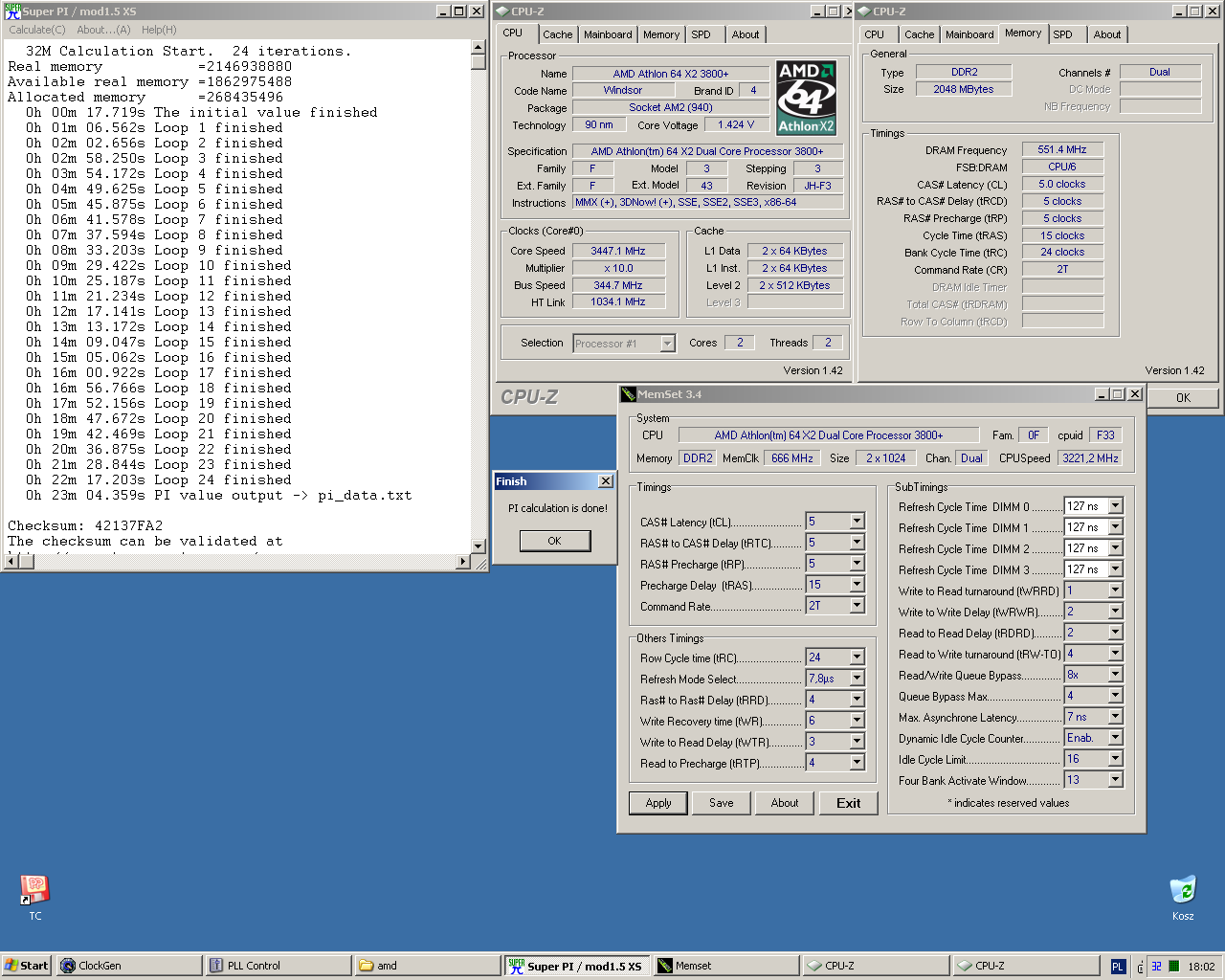Expand Queue Bypass Max dropdown
This screenshot has width=1225, height=980.
click(1115, 696)
